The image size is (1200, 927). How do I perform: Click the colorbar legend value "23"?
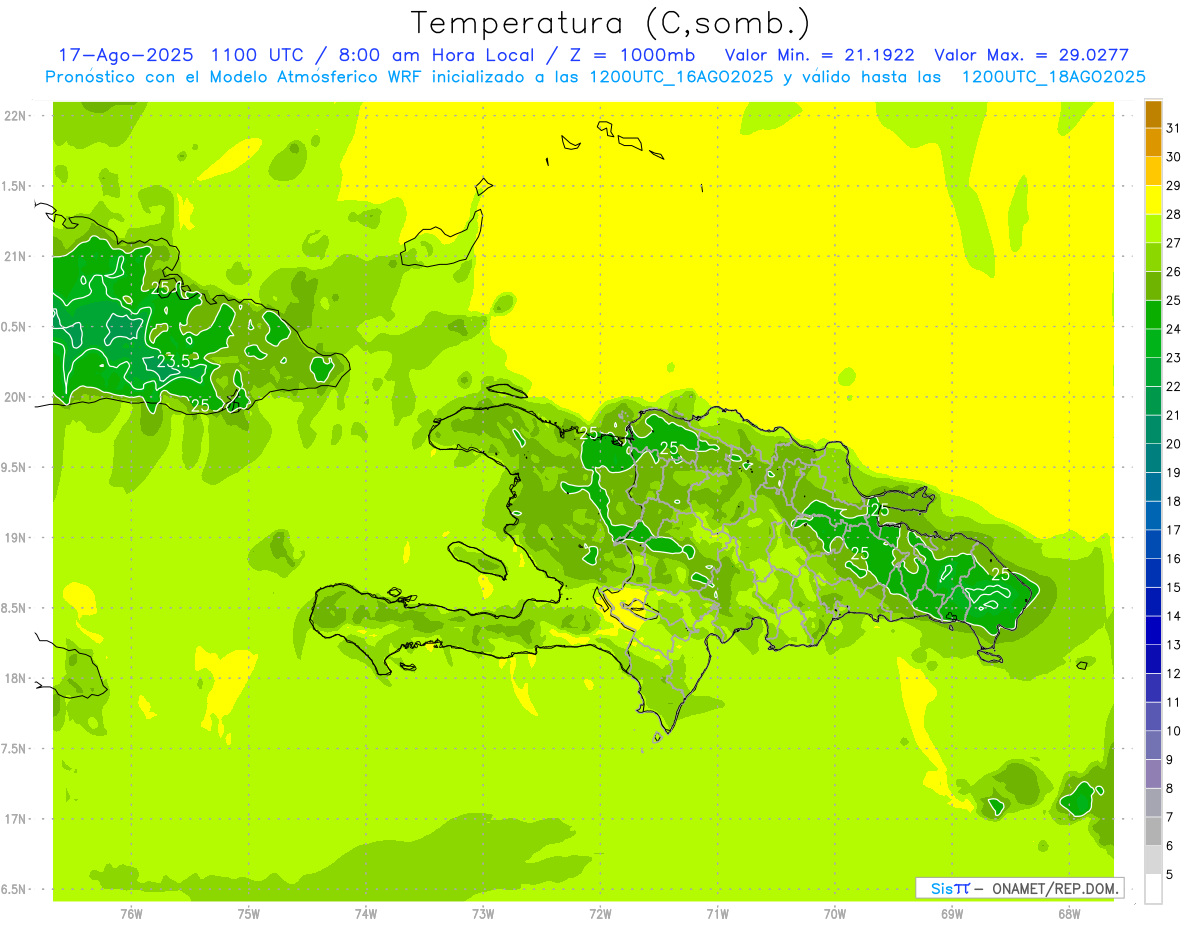pos(1174,357)
